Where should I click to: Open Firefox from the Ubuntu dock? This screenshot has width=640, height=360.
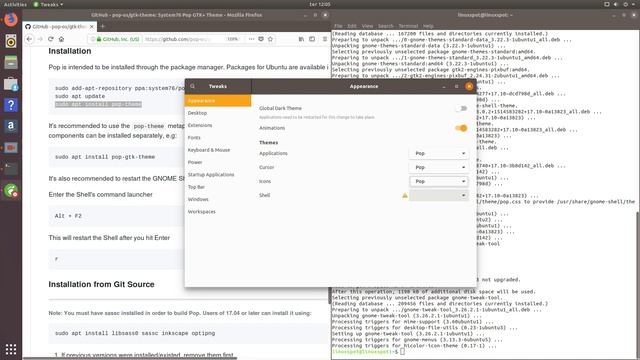tap(11, 19)
